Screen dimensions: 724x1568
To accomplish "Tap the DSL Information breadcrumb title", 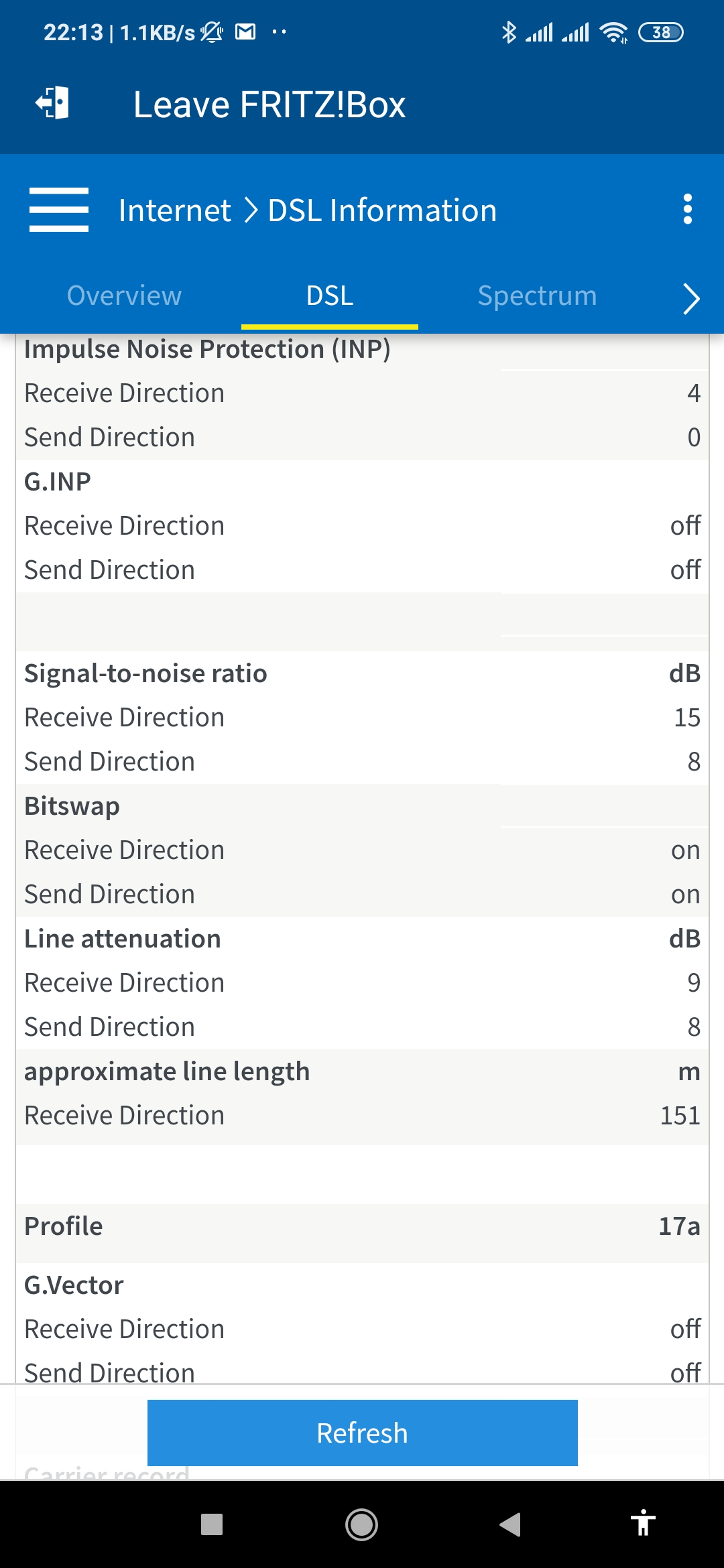I will coord(382,210).
